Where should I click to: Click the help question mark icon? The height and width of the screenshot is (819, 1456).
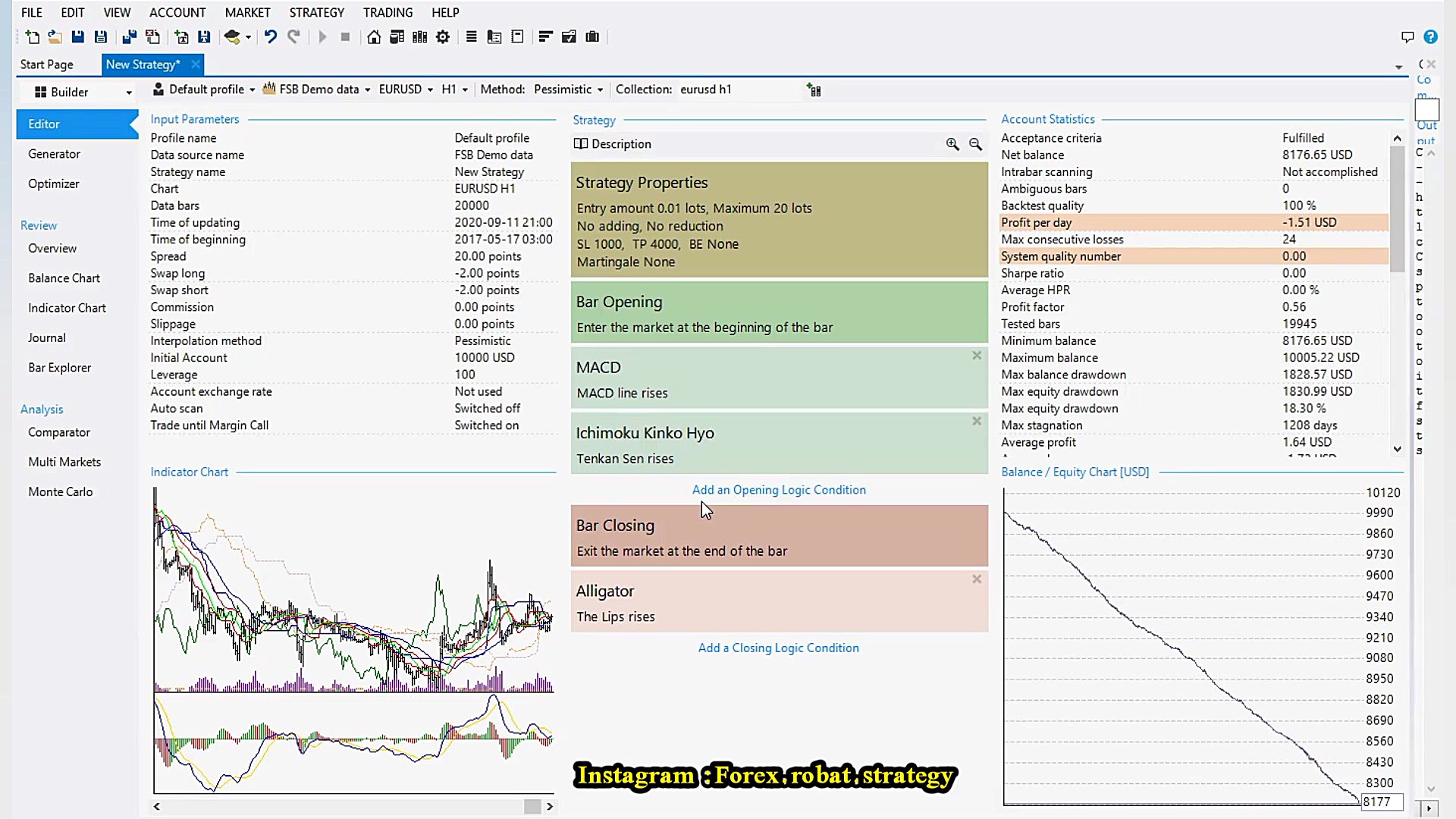1430,36
